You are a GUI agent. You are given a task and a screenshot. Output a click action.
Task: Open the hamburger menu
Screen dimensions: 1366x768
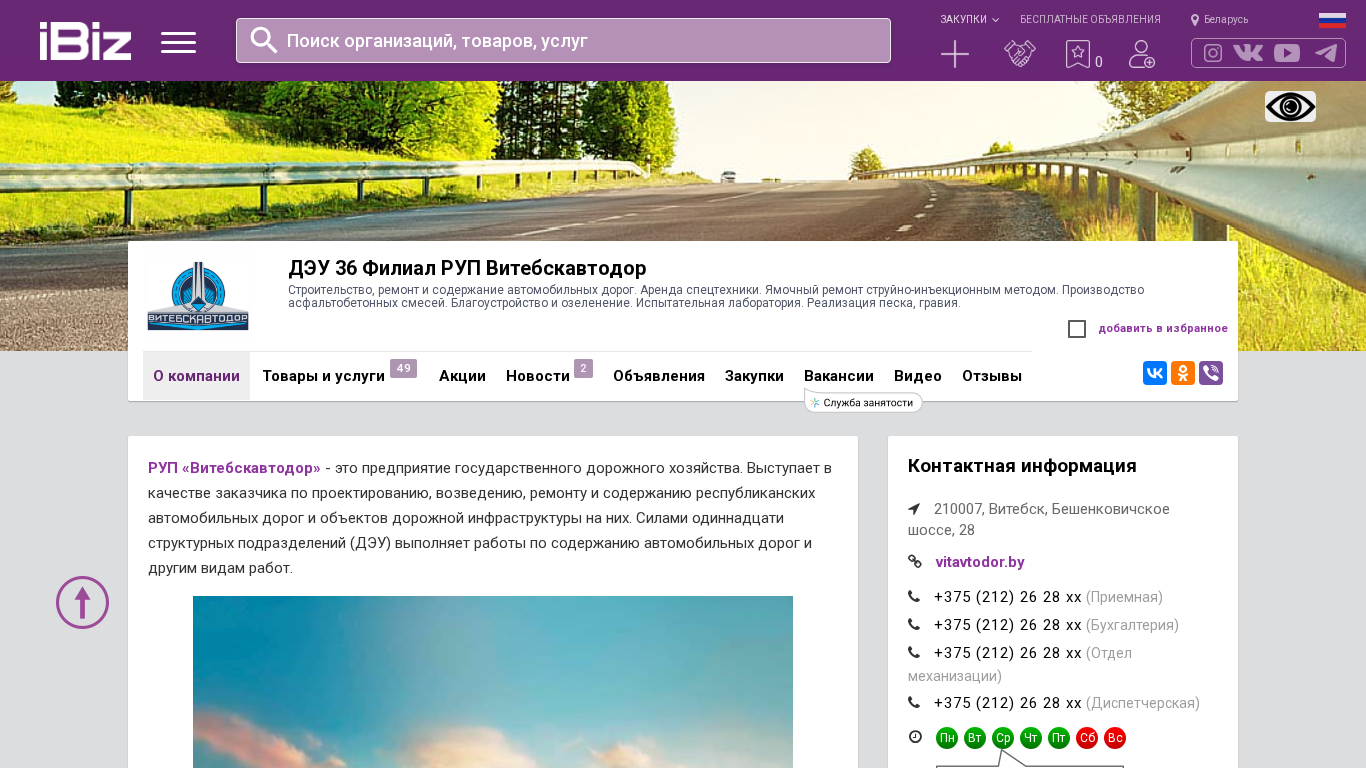[178, 42]
